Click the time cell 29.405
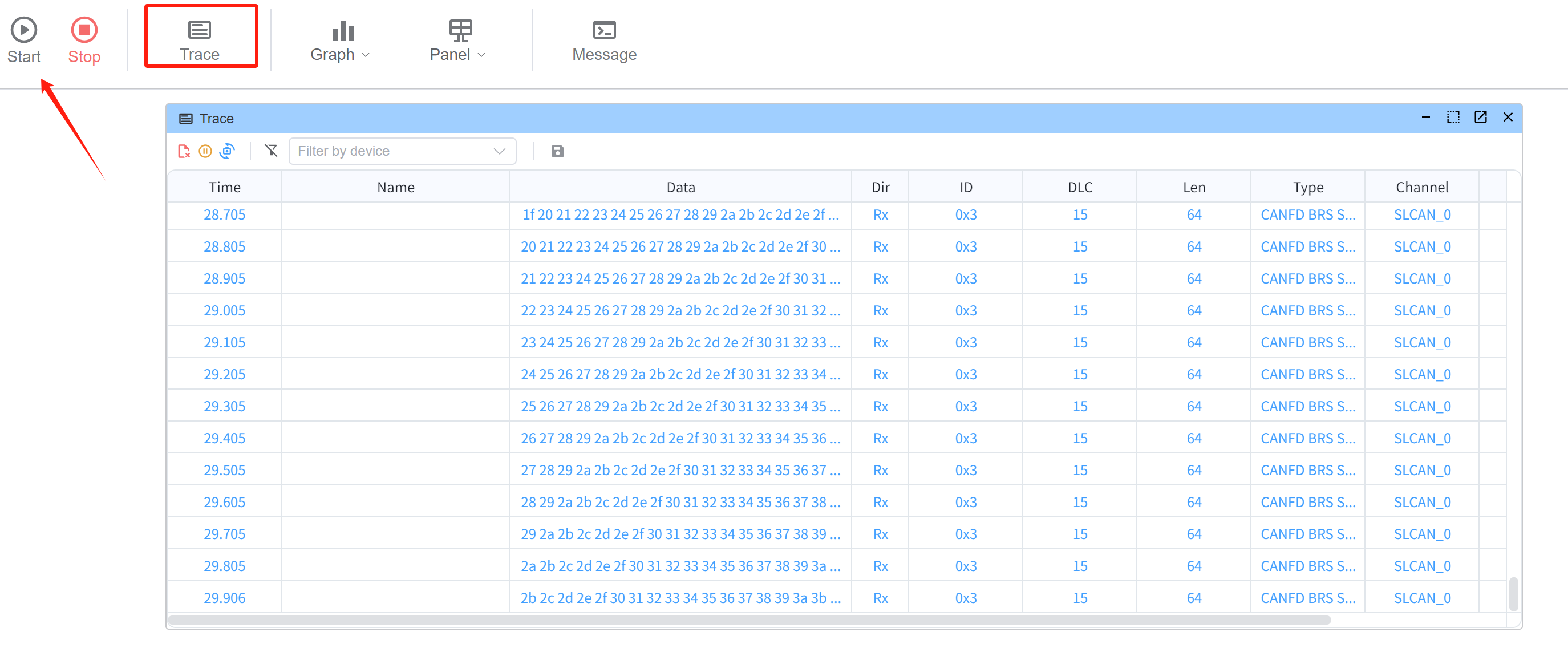This screenshot has height=652, width=1568. 225,438
